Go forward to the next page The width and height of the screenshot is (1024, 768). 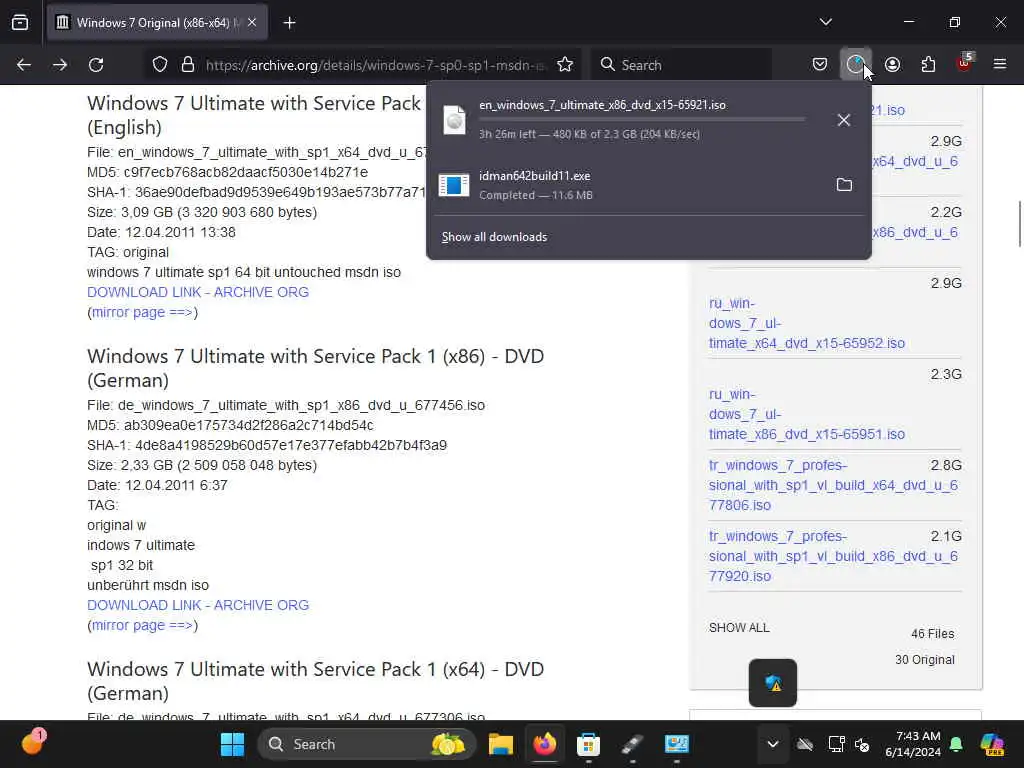tap(59, 65)
